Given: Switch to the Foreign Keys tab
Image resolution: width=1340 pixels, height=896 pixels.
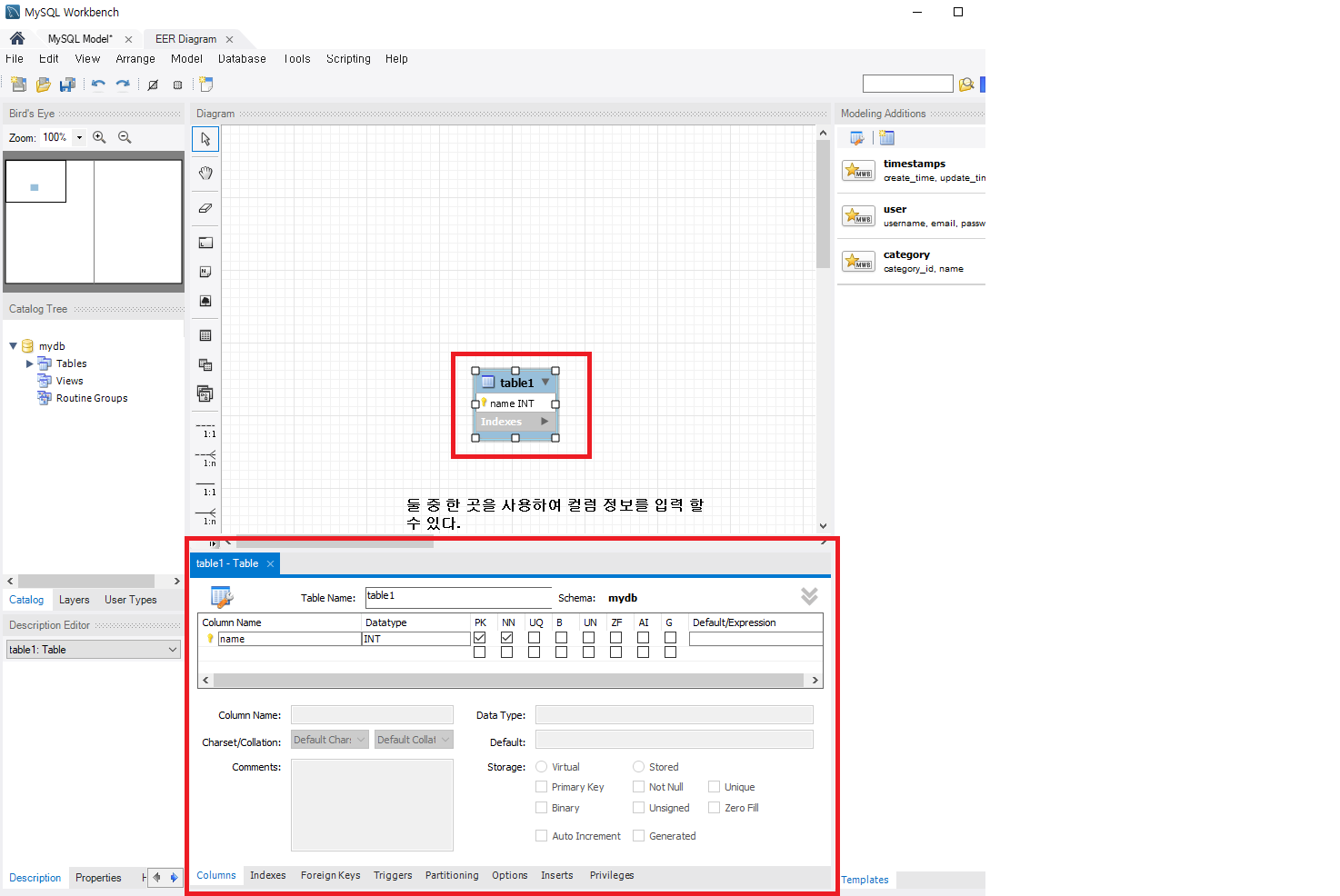Looking at the screenshot, I should pos(330,875).
